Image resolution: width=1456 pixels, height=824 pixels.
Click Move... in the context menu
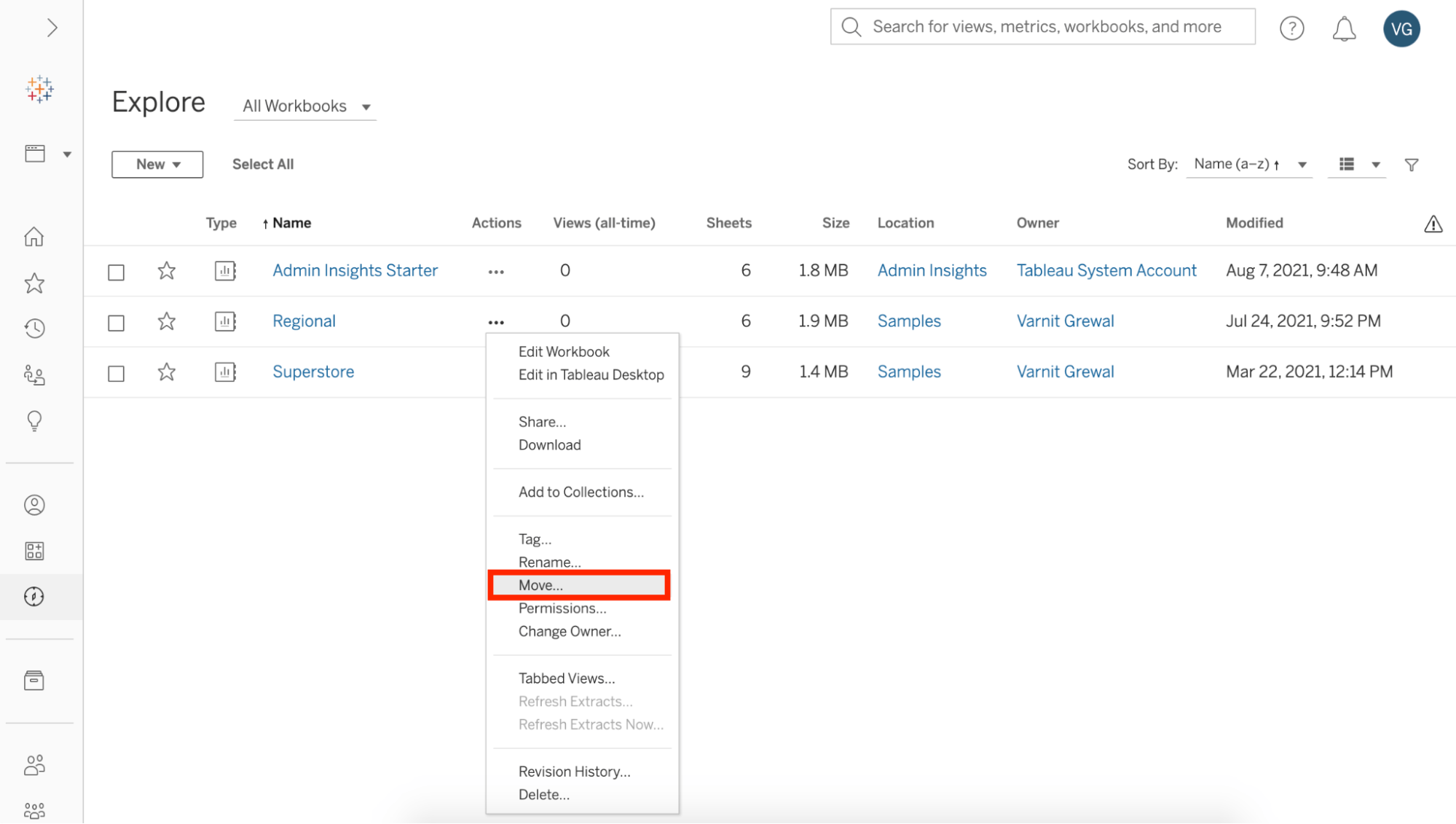540,585
